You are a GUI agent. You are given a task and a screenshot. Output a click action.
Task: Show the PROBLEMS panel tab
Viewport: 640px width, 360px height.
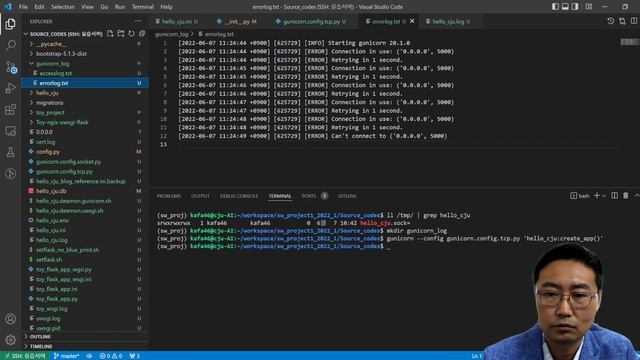[x=169, y=196]
